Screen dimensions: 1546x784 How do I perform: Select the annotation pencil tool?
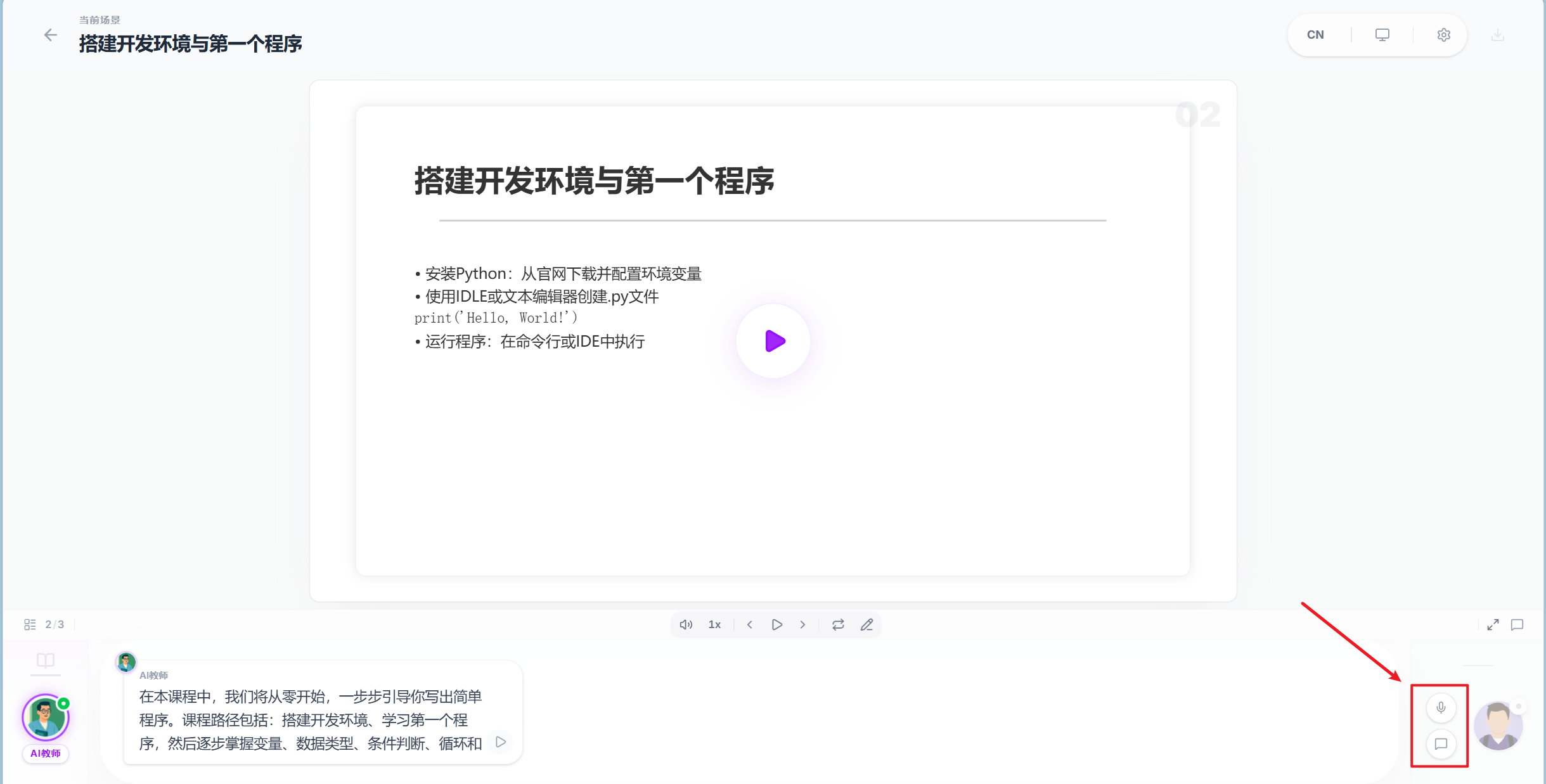[866, 624]
